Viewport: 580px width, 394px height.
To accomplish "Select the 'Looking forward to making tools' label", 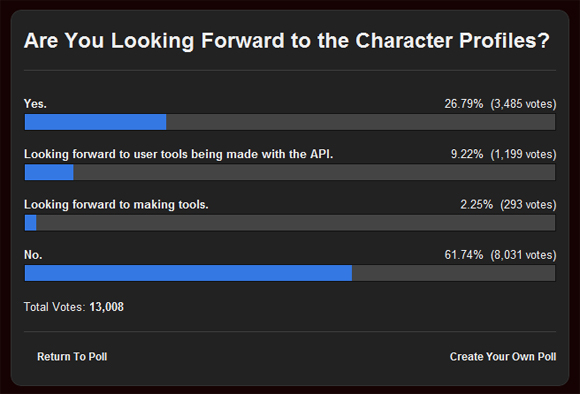I will (116, 205).
